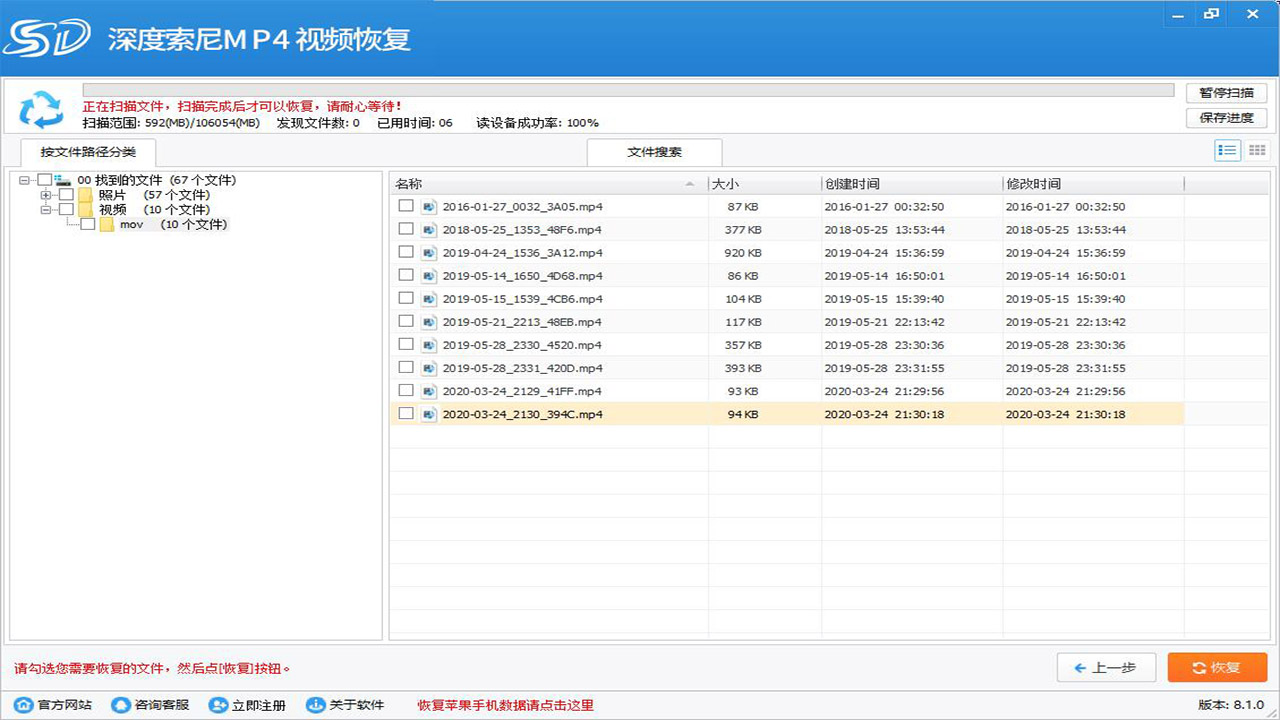Image resolution: width=1280 pixels, height=720 pixels.
Task: Select all files via the mov folder checkbox
Action: coord(87,224)
